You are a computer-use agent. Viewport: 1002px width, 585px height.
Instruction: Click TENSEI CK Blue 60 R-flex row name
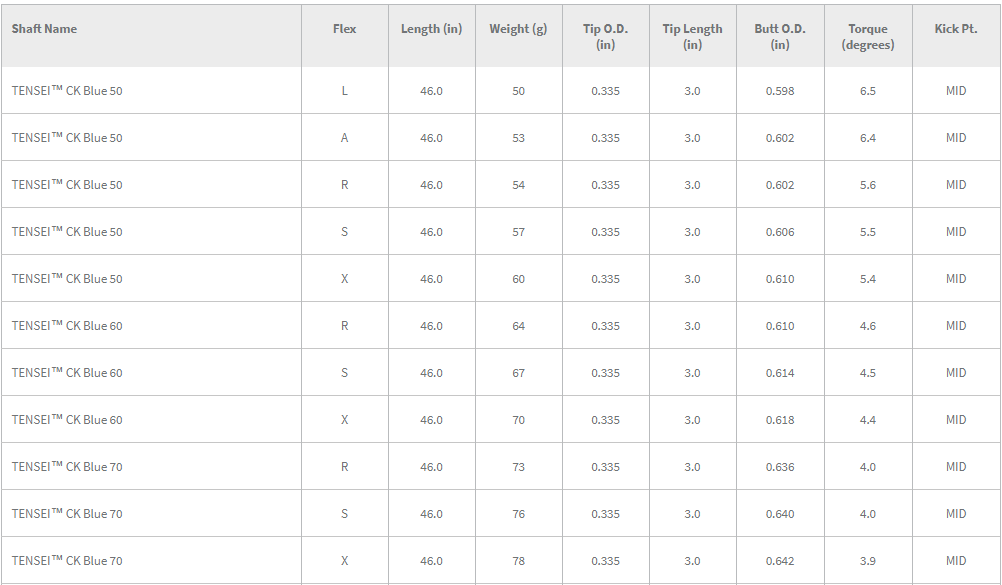tap(67, 326)
